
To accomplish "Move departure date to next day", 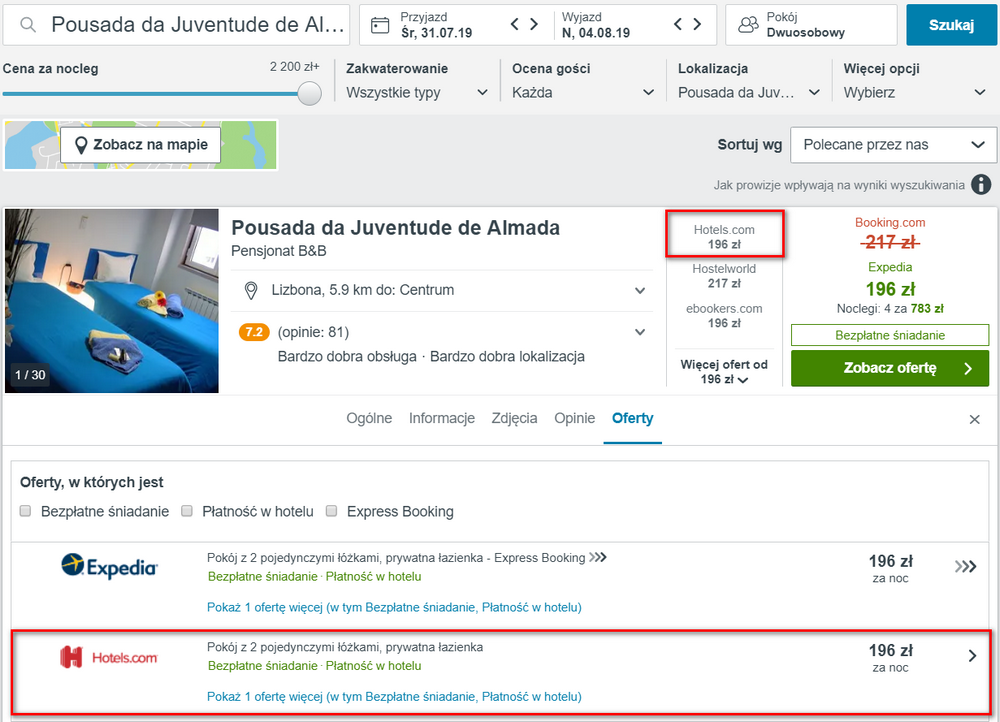I will 698,24.
